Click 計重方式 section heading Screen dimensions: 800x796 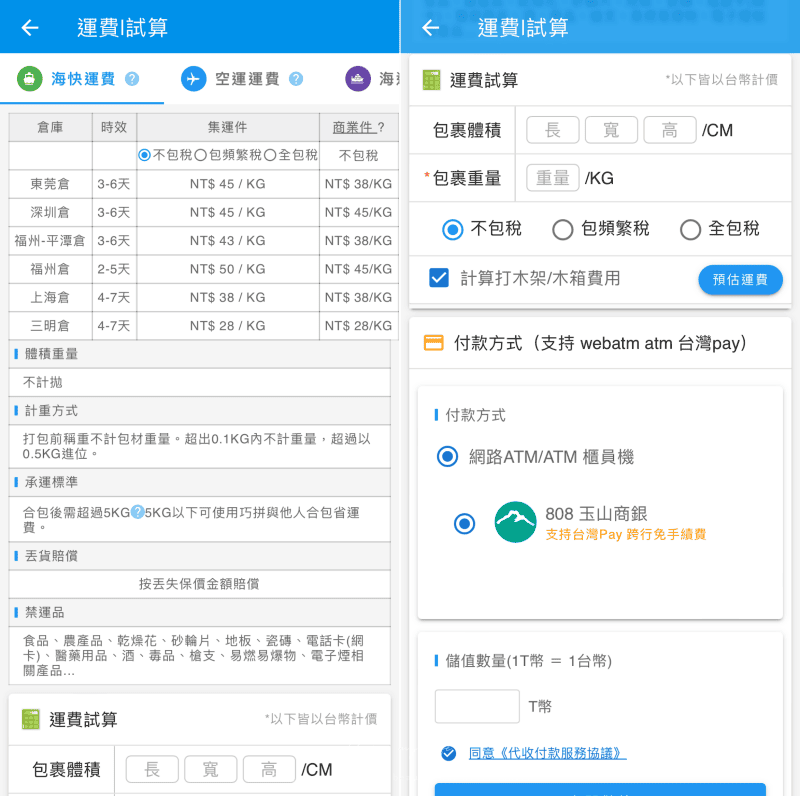[x=51, y=411]
